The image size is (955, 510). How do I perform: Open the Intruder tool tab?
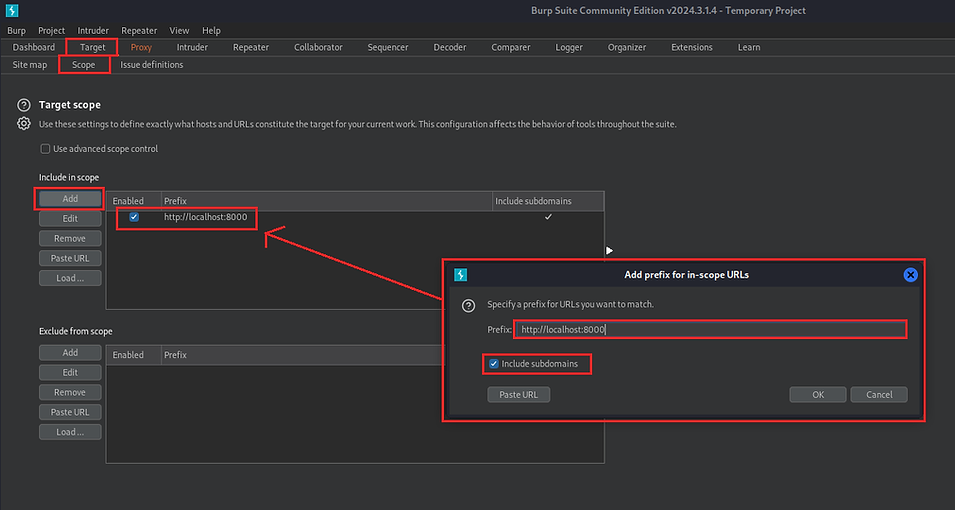click(x=192, y=47)
